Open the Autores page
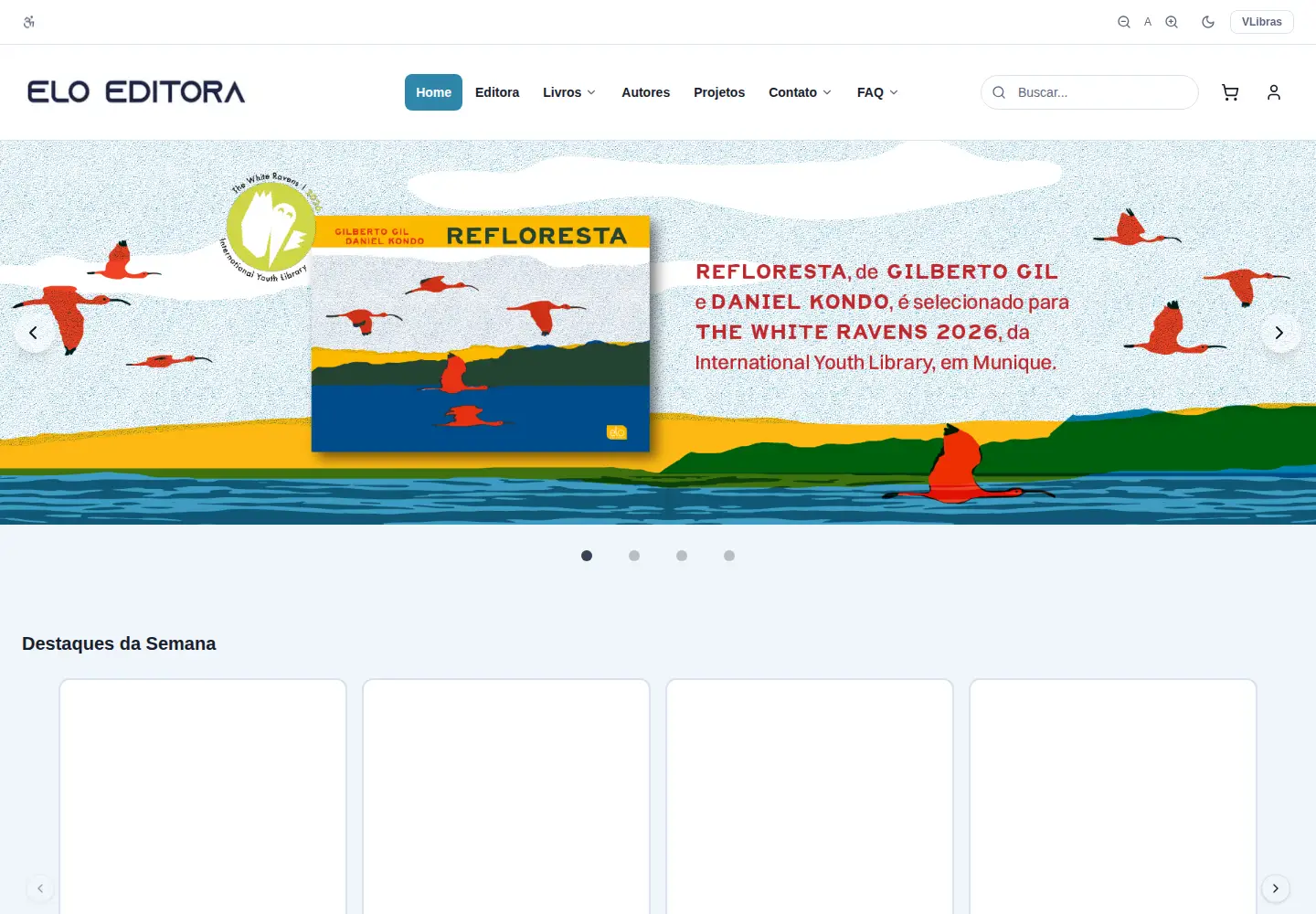The image size is (1316, 914). pyautogui.click(x=645, y=92)
